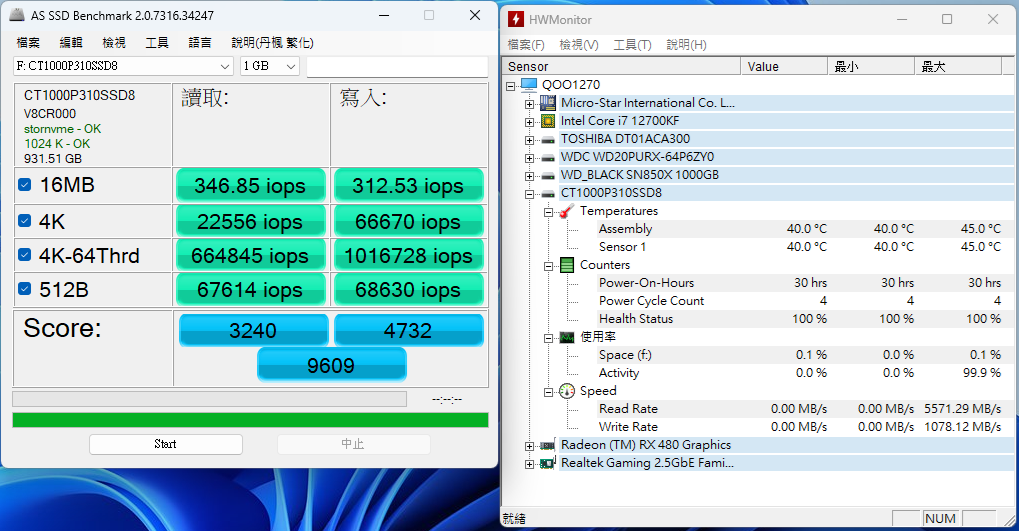Image resolution: width=1019 pixels, height=531 pixels.
Task: Click the grey progress bar above the green bar
Action: coord(209,399)
